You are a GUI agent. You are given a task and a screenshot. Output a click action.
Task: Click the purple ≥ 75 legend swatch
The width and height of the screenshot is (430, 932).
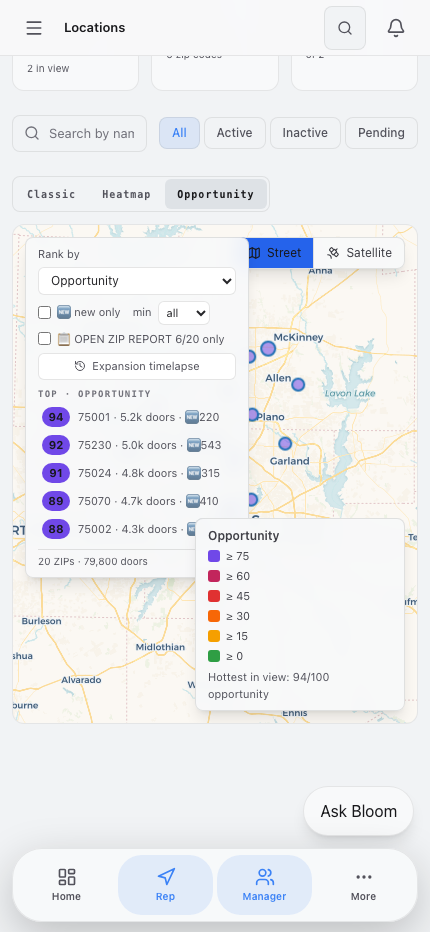214,556
